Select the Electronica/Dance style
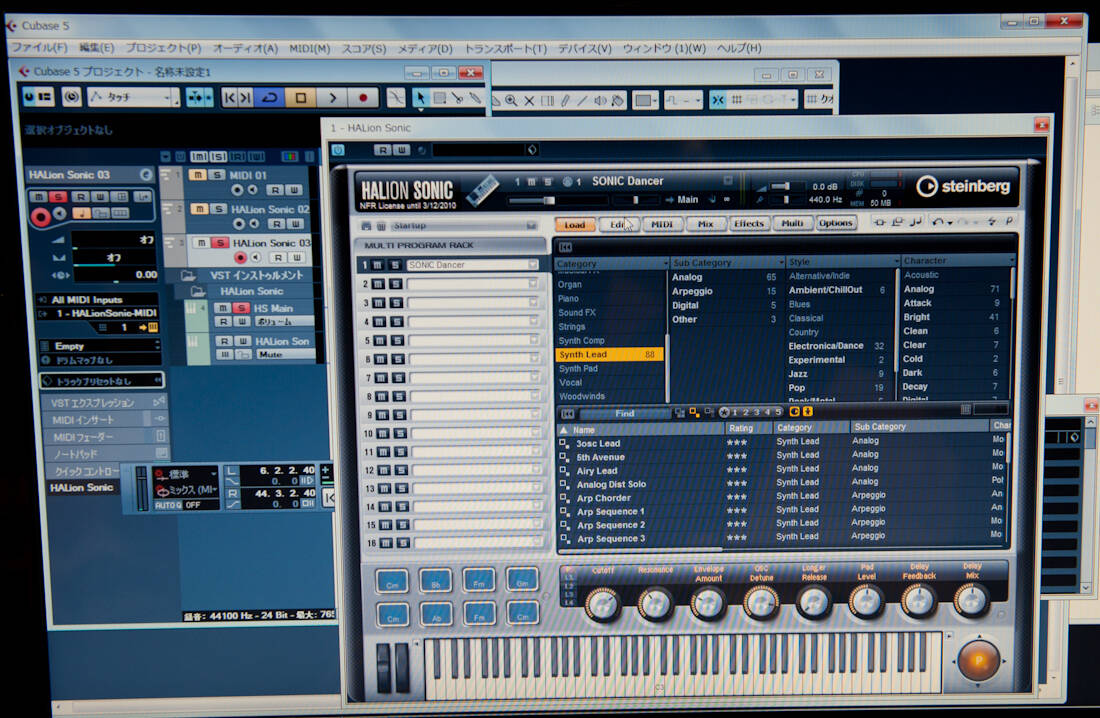The width and height of the screenshot is (1100, 718). (837, 345)
